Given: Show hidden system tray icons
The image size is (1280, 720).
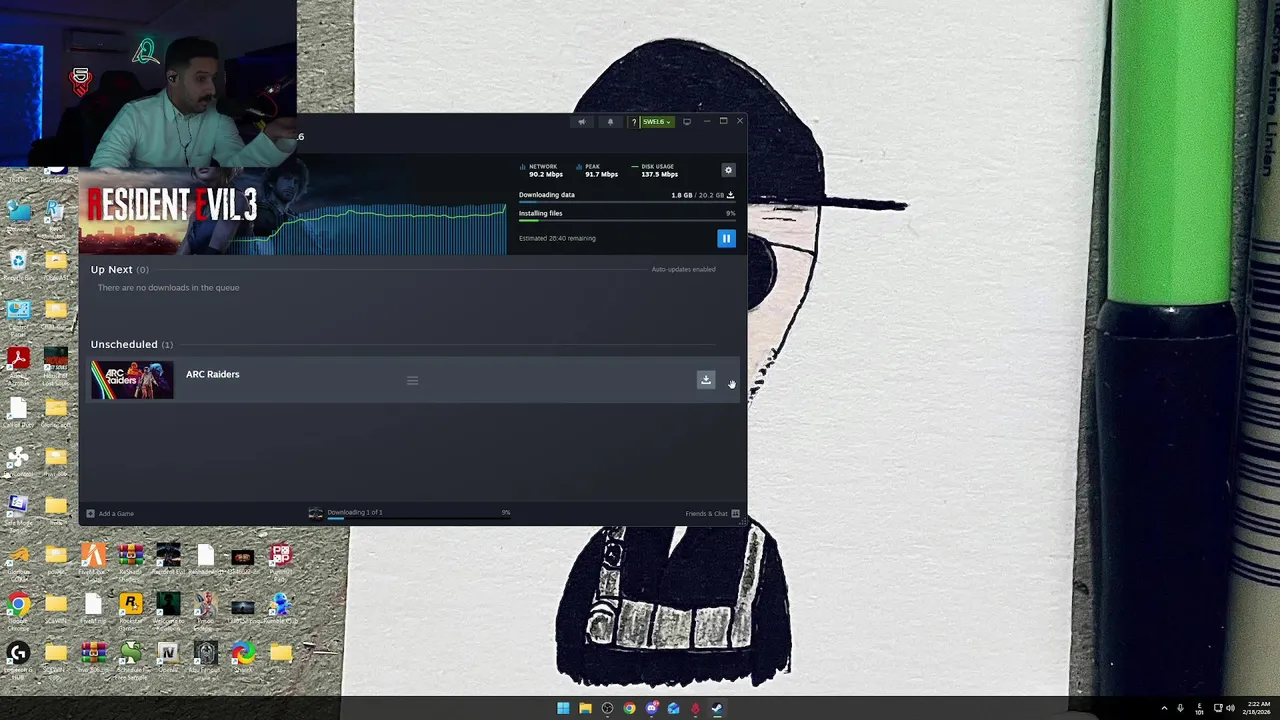Looking at the screenshot, I should [1164, 709].
